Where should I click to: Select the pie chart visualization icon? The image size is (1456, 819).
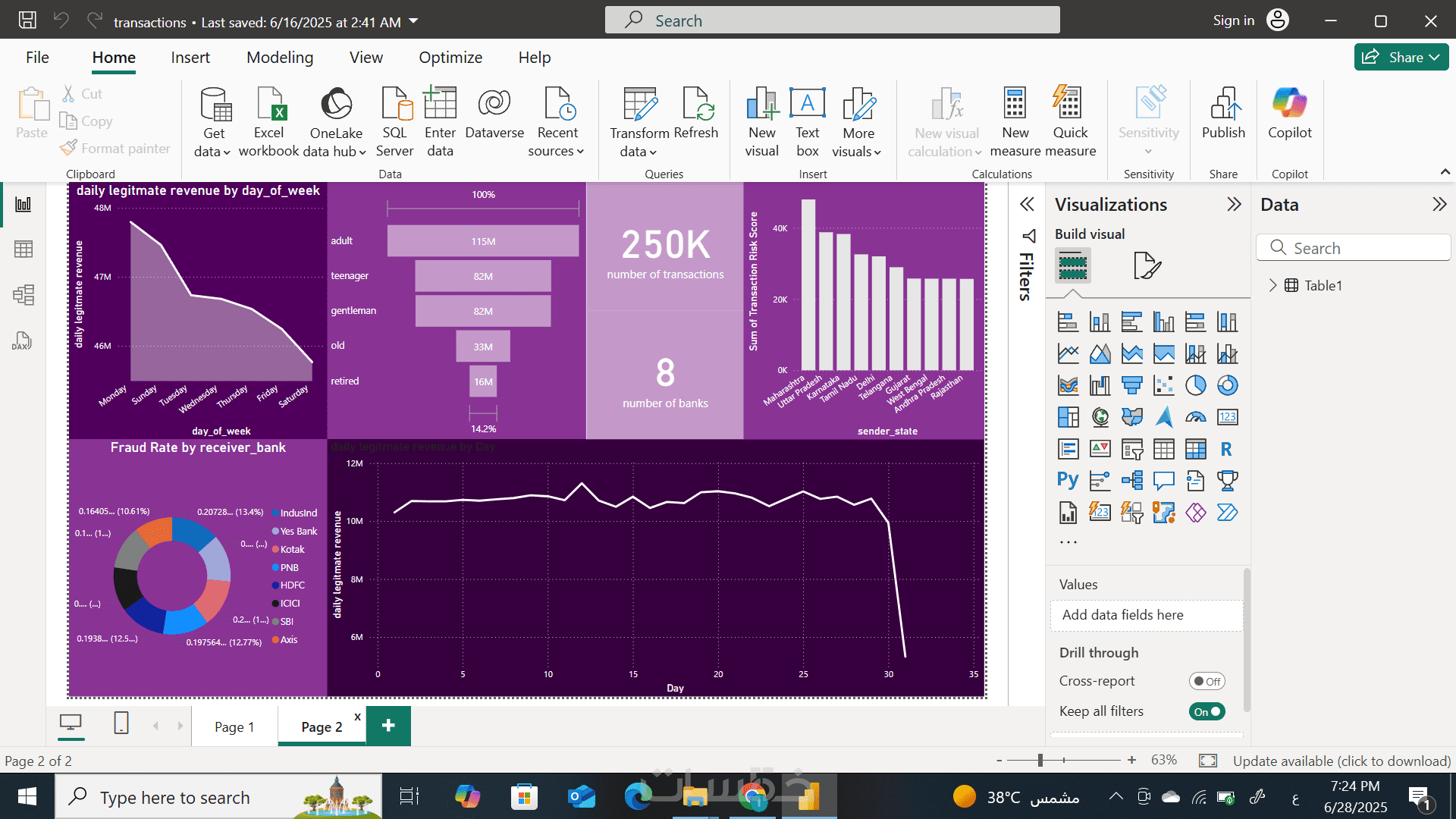1195,385
